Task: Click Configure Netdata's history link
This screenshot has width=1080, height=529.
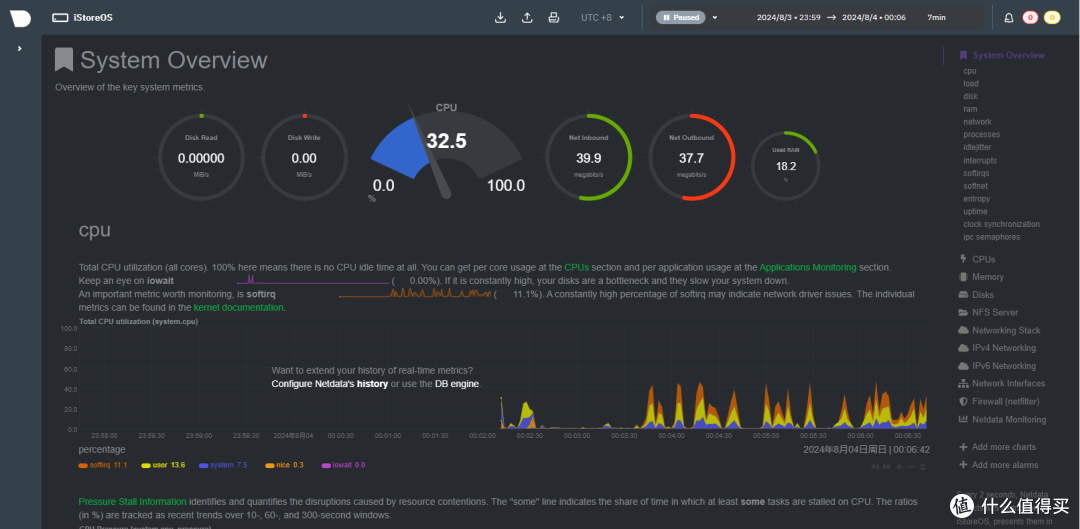Action: [x=330, y=384]
